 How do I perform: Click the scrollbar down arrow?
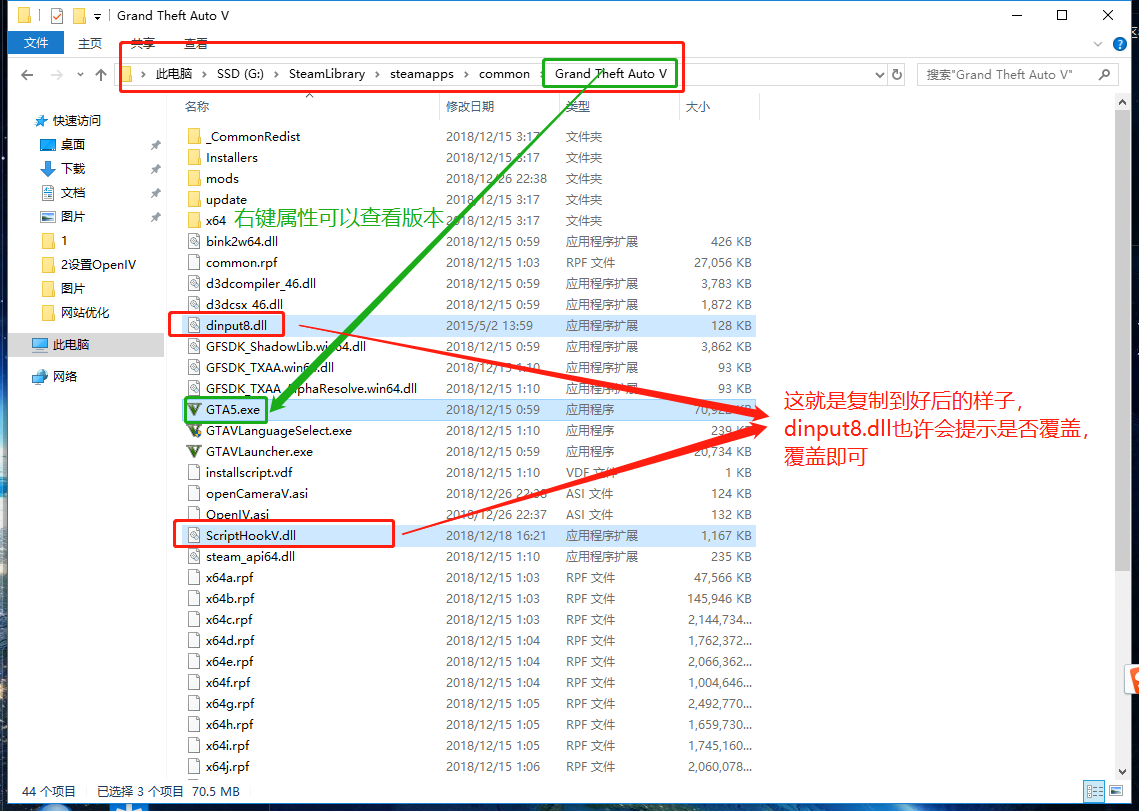1122,771
